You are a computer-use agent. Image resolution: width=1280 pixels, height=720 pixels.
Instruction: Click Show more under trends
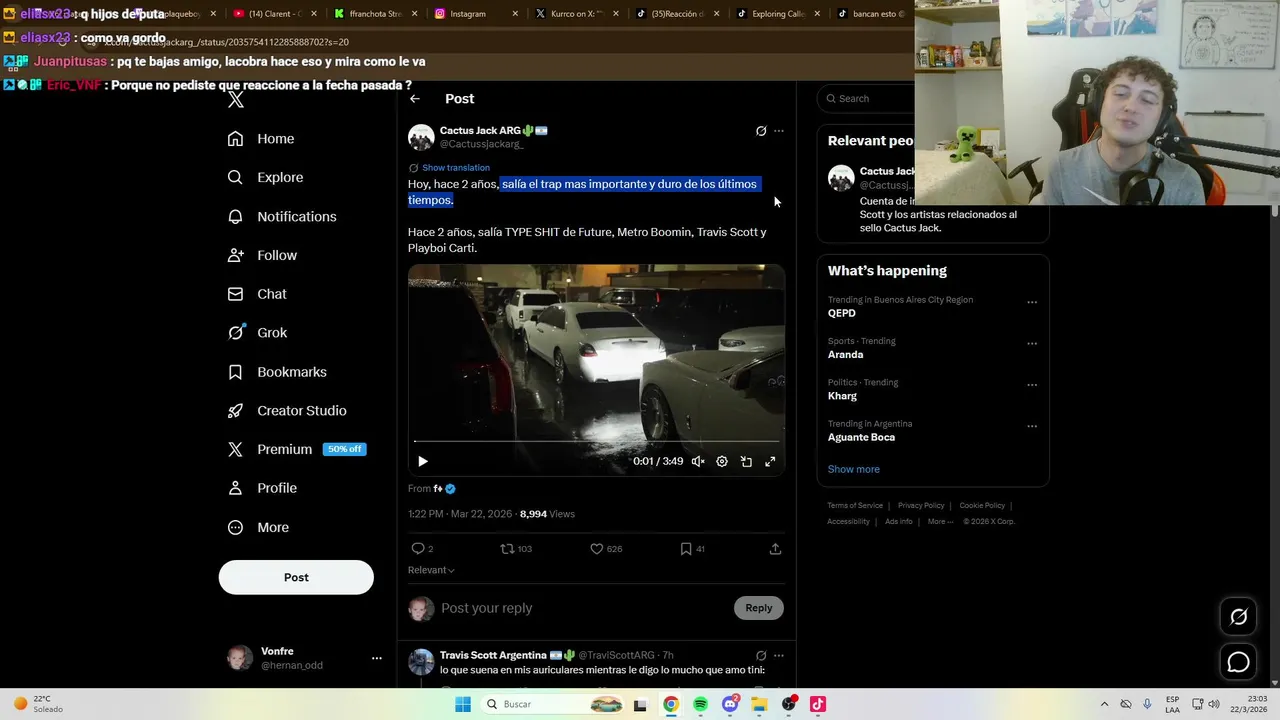click(x=854, y=469)
